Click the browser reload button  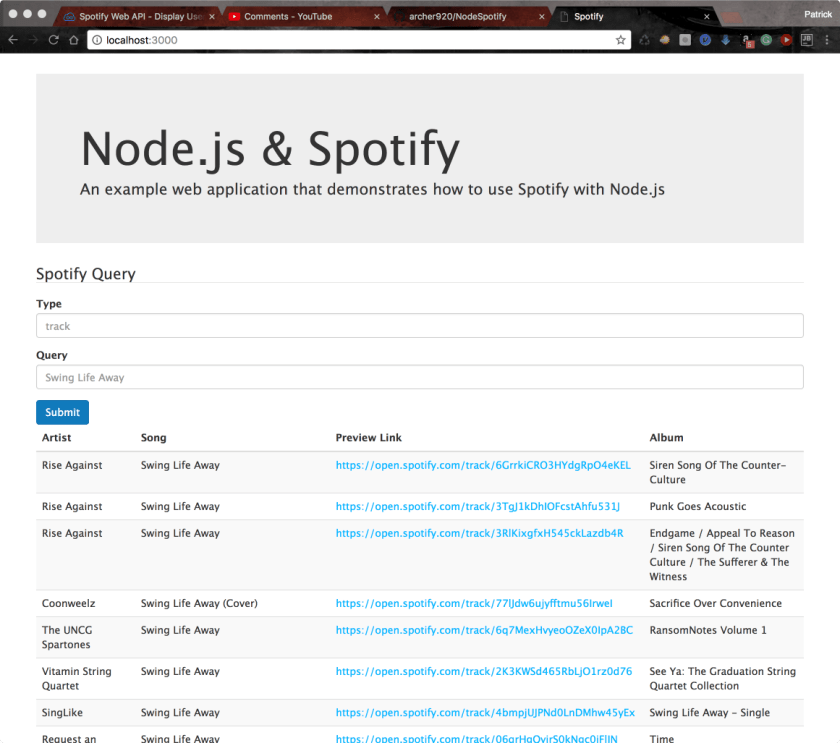pos(54,40)
